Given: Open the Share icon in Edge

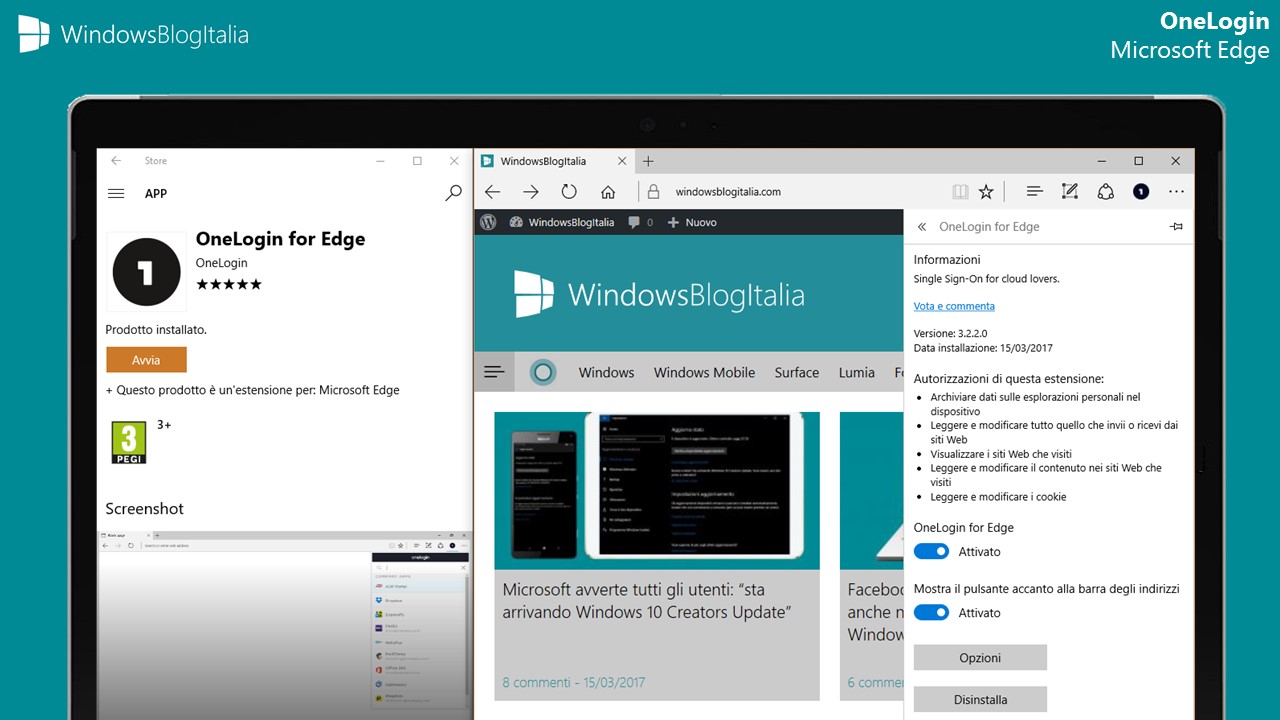Looking at the screenshot, I should pyautogui.click(x=1106, y=191).
